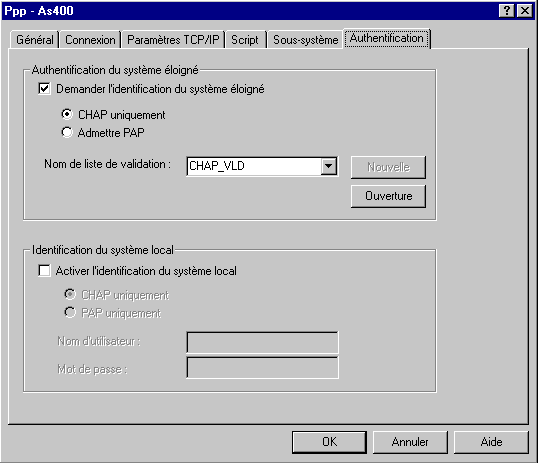Select the Authentification tab
This screenshot has height=463, width=538.
(387, 38)
